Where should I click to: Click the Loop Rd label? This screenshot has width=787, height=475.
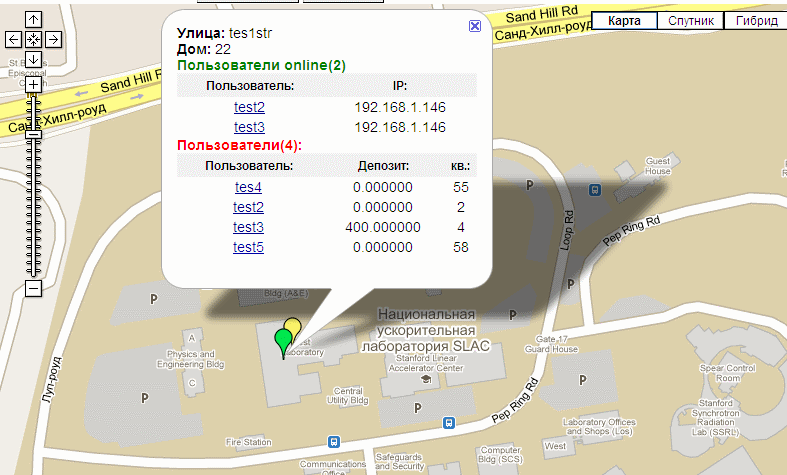pos(566,230)
